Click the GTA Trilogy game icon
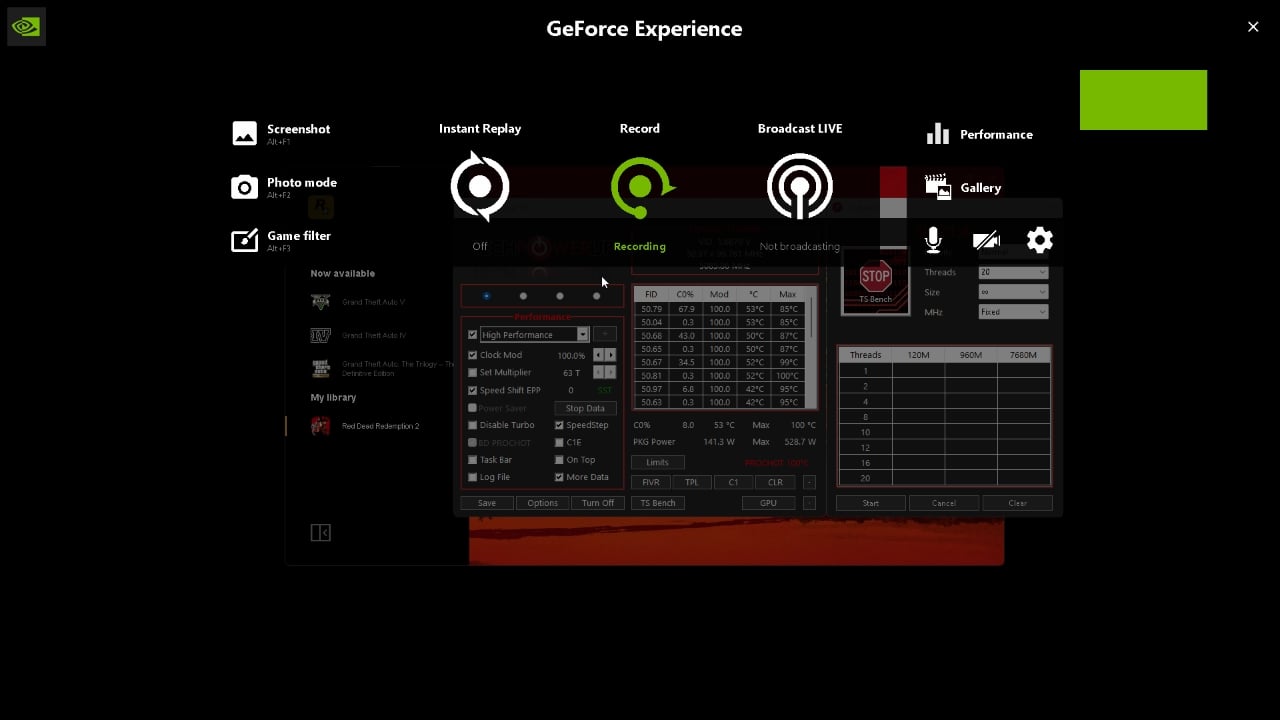1280x720 pixels. pyautogui.click(x=320, y=368)
